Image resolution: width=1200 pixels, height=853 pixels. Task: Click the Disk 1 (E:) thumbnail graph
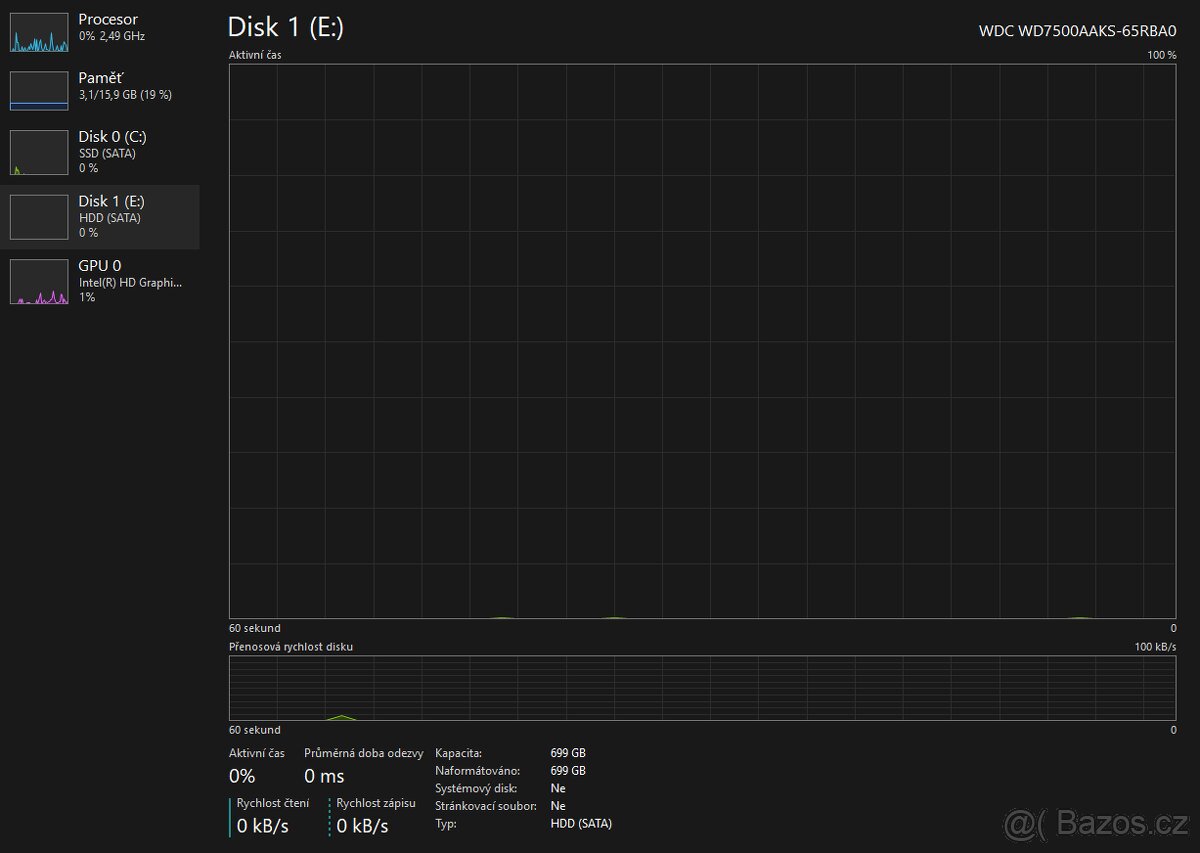[x=39, y=216]
